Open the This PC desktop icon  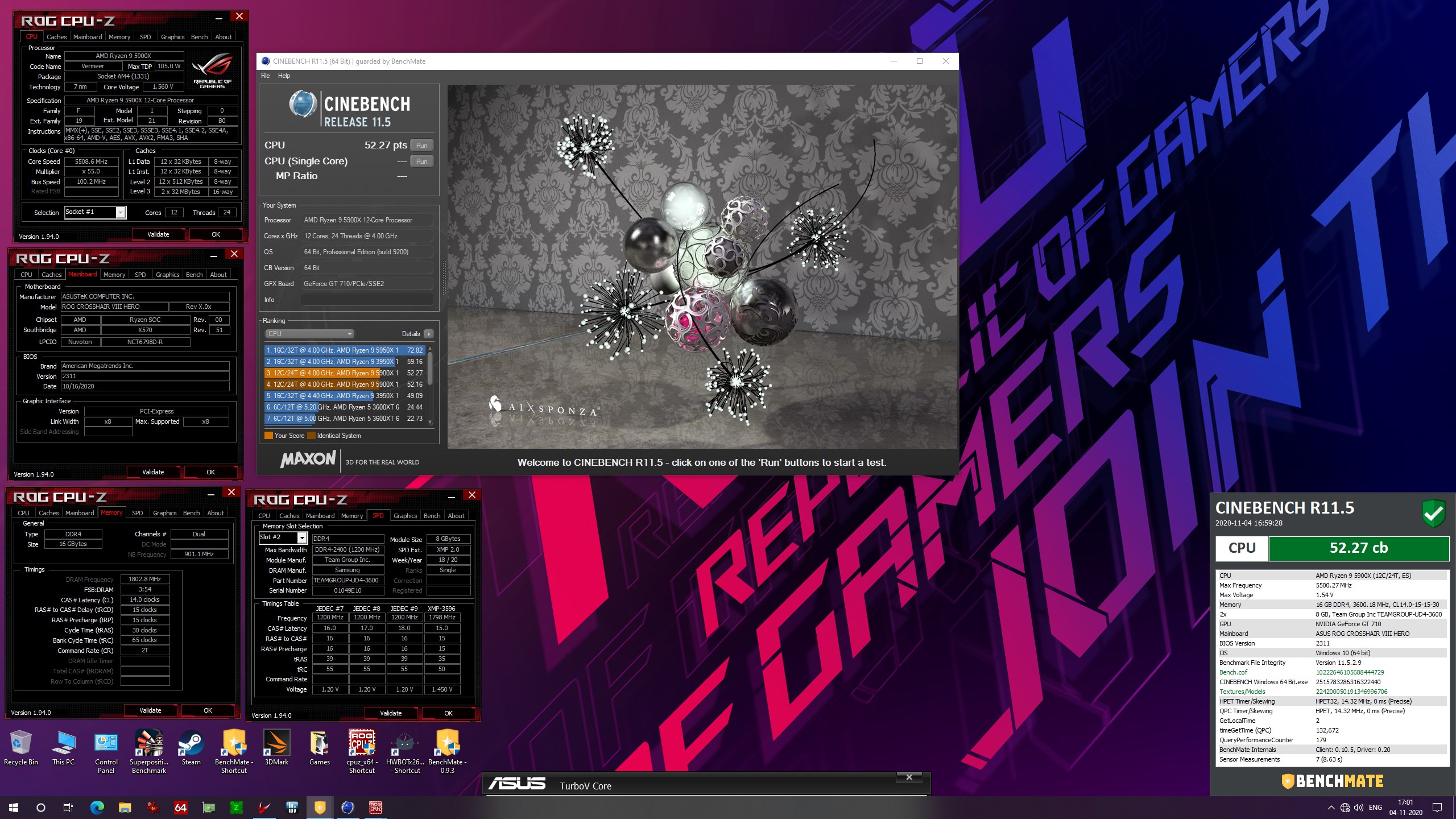coord(63,748)
